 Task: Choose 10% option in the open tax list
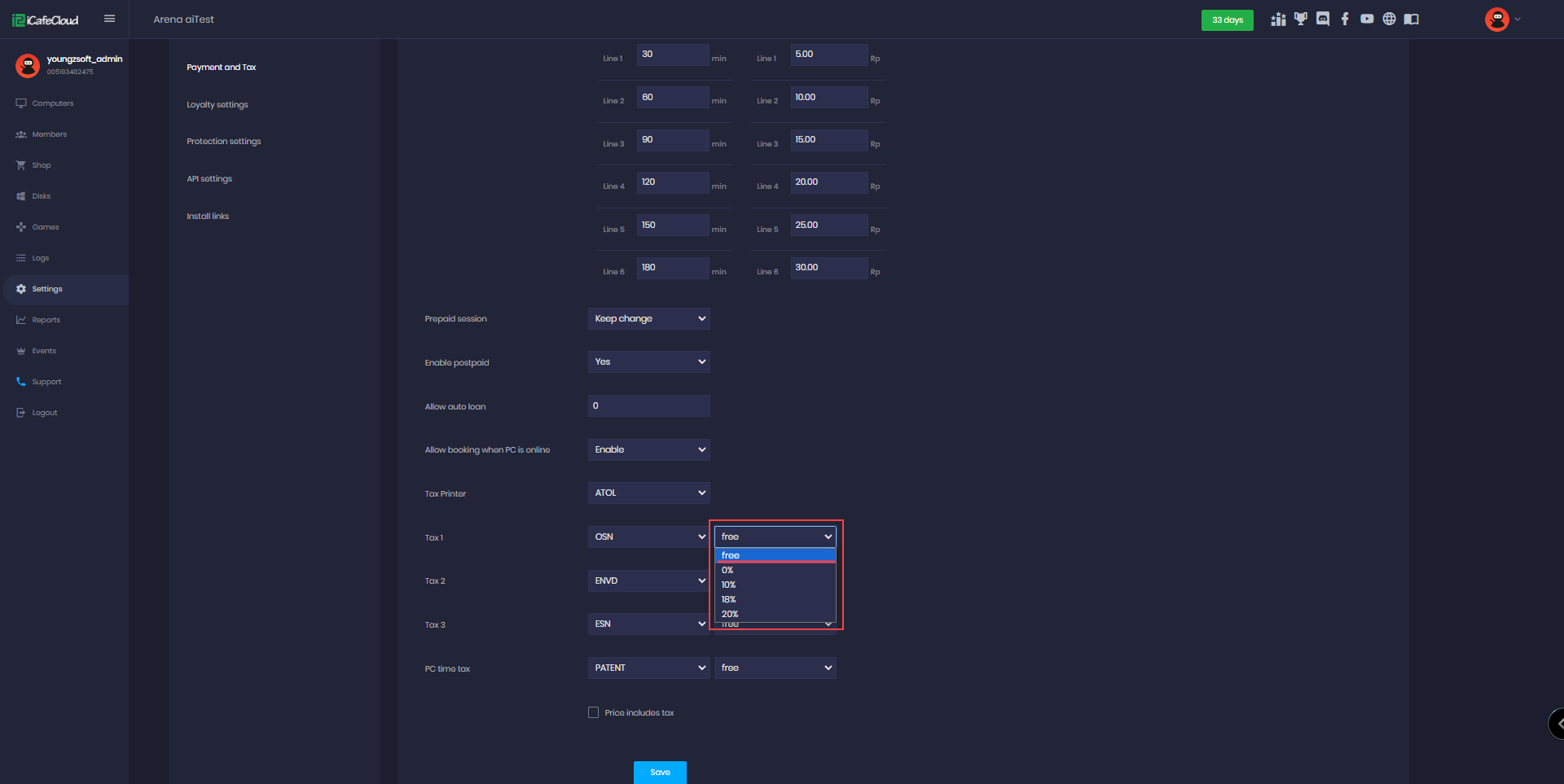729,585
